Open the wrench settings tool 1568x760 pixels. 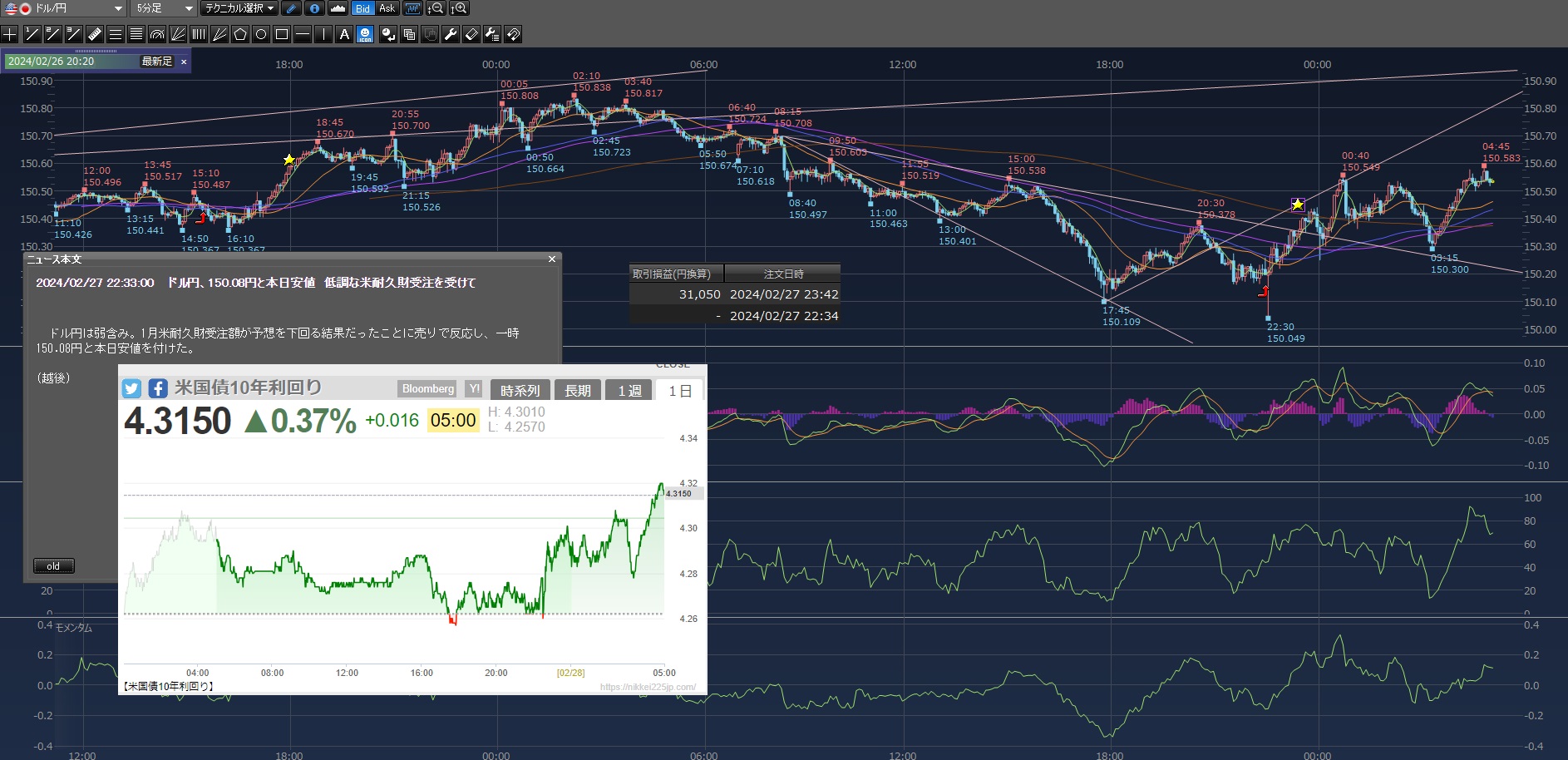click(451, 34)
